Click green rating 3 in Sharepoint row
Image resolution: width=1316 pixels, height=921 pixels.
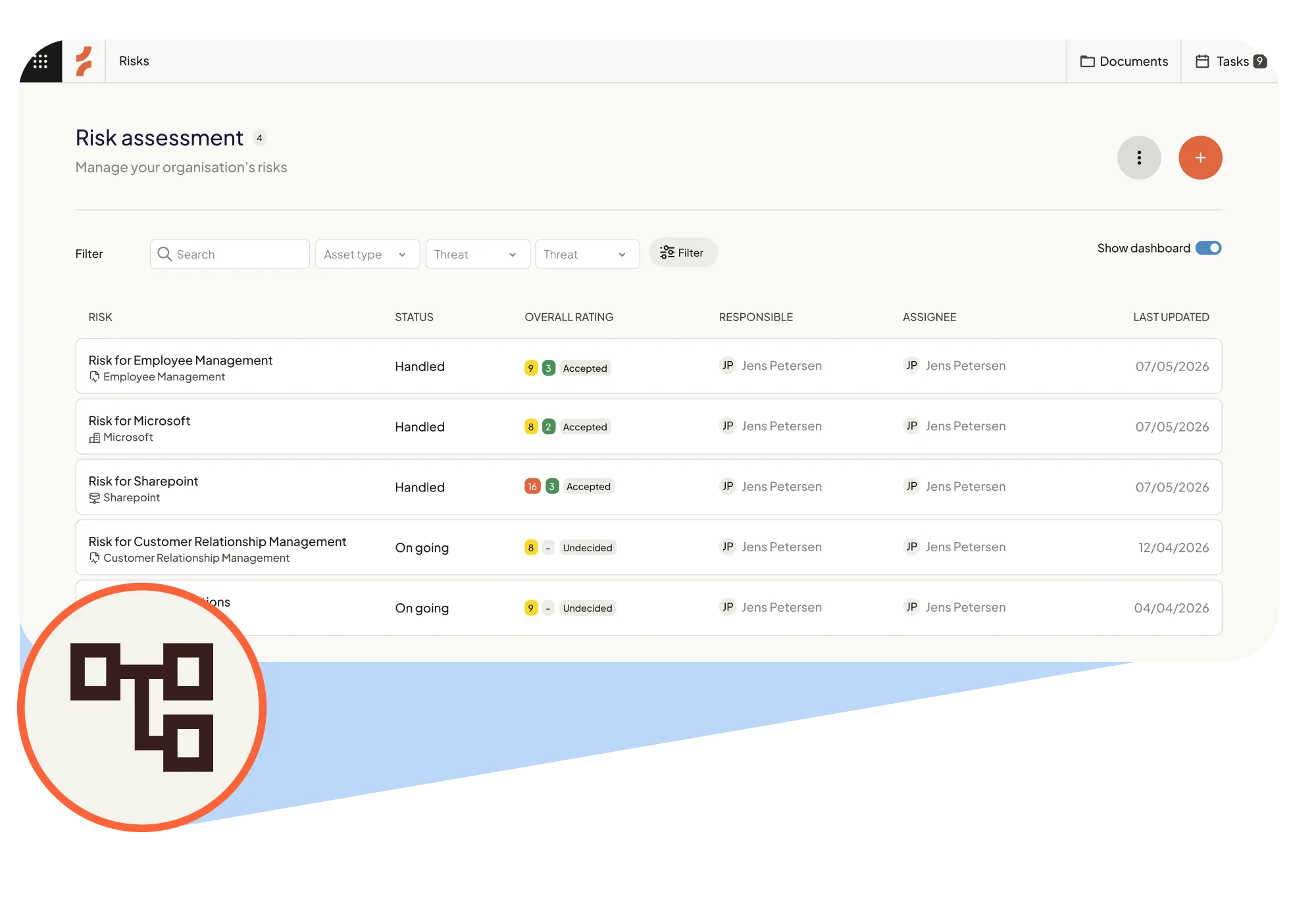coord(552,487)
